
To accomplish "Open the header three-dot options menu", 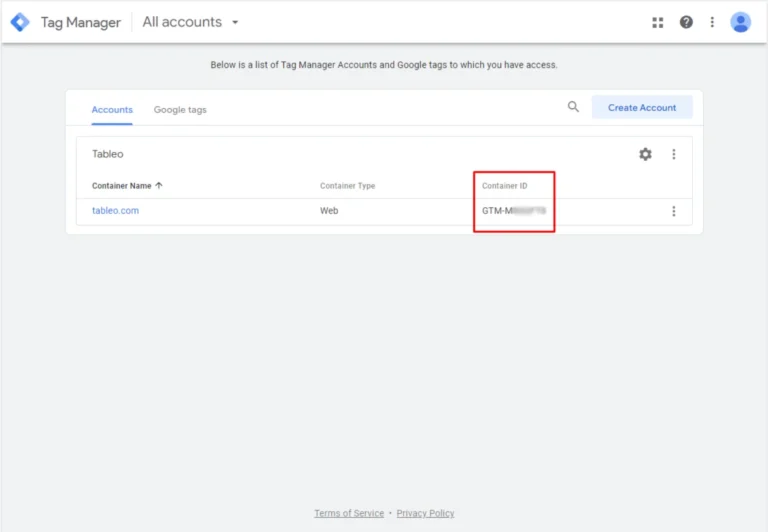I will 712,22.
